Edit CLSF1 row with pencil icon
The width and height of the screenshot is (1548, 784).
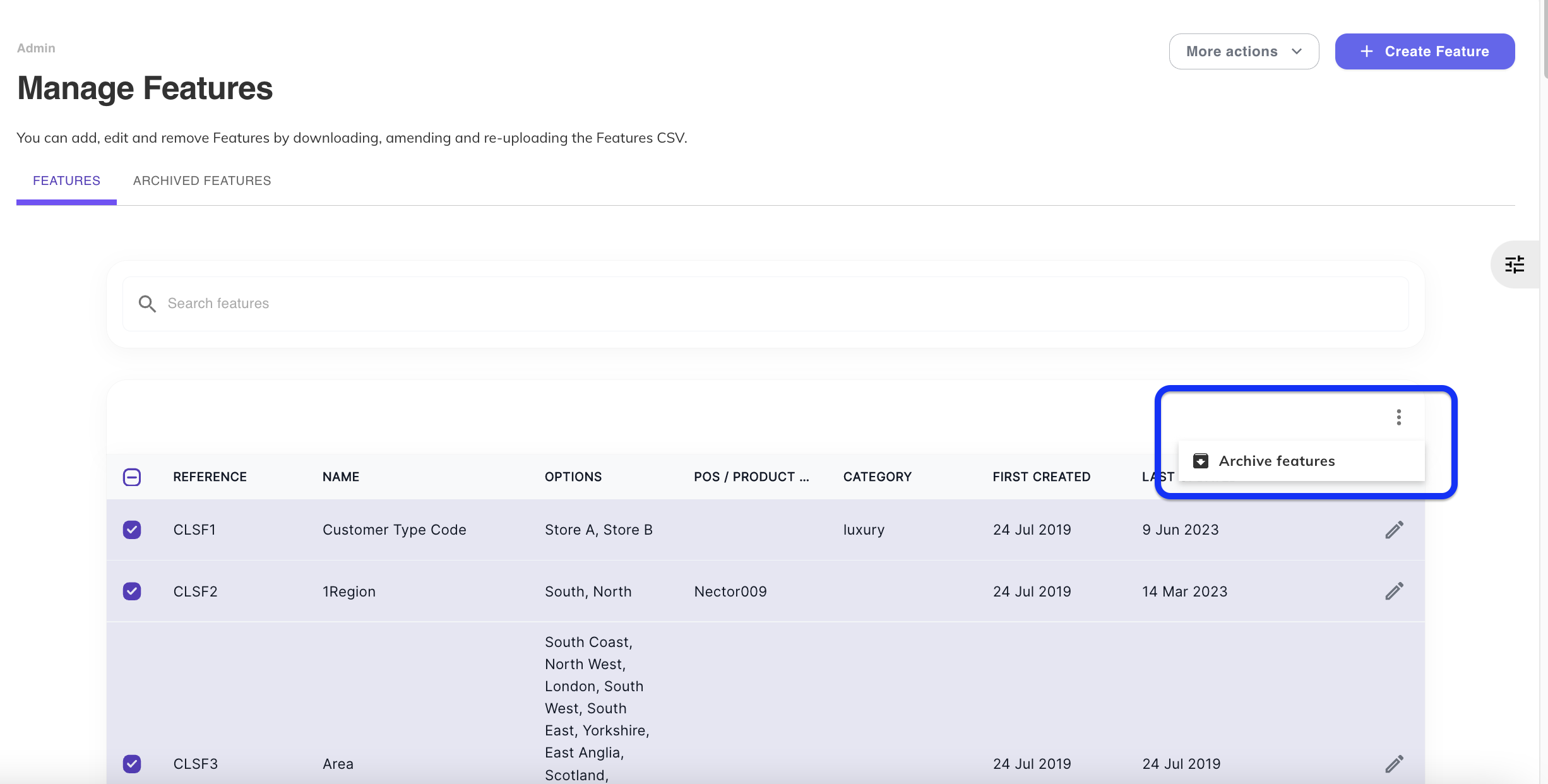(1394, 530)
